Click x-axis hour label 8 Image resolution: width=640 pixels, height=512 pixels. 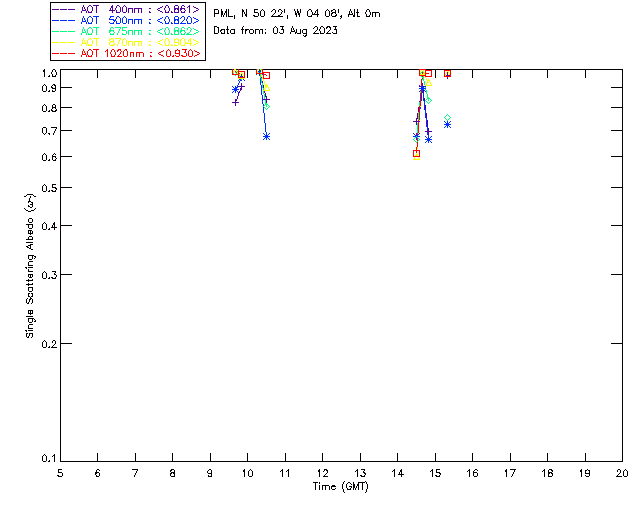[173, 473]
